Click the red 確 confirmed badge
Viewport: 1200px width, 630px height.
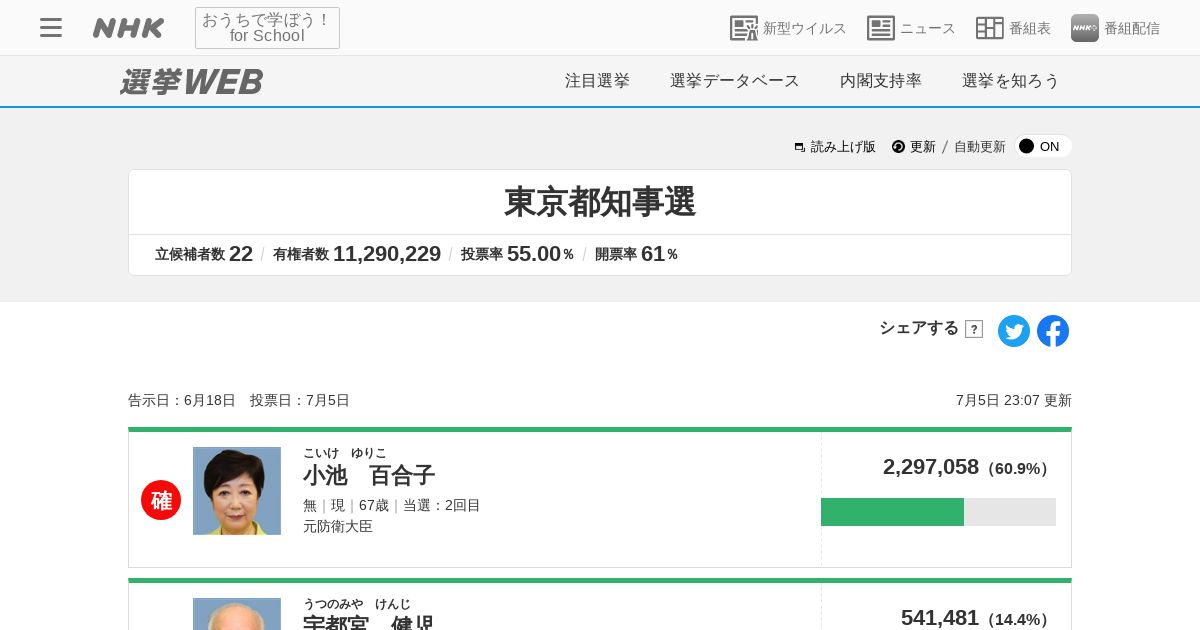pos(161,500)
